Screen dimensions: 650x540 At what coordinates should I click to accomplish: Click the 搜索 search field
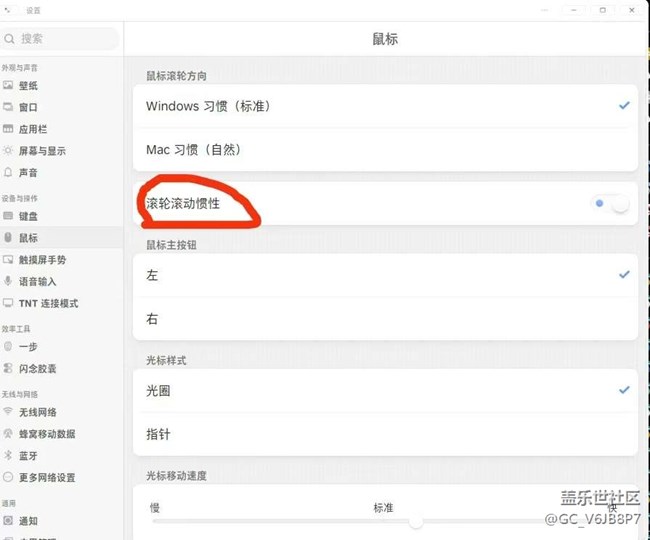click(60, 39)
